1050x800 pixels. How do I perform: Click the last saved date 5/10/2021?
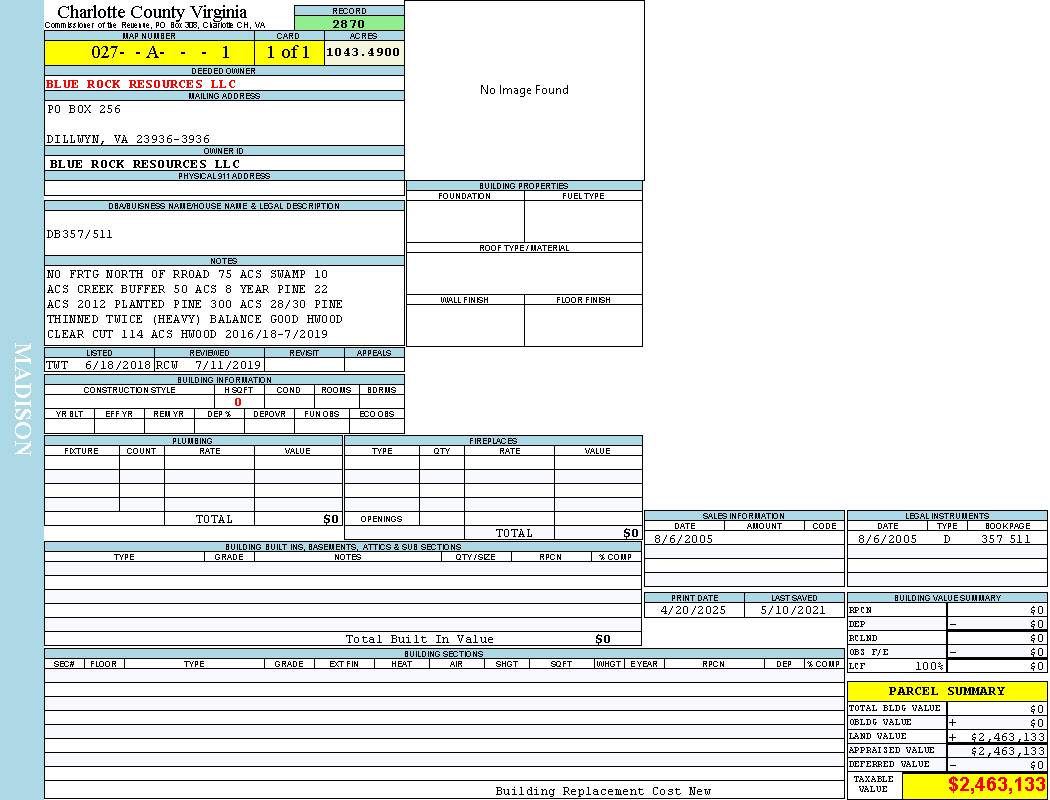coord(793,610)
